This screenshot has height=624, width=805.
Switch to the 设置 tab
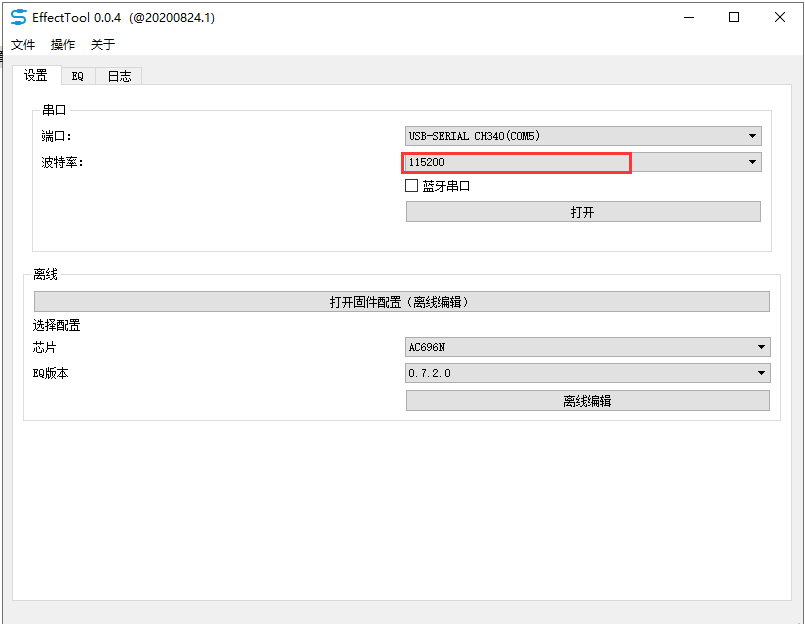pos(36,75)
